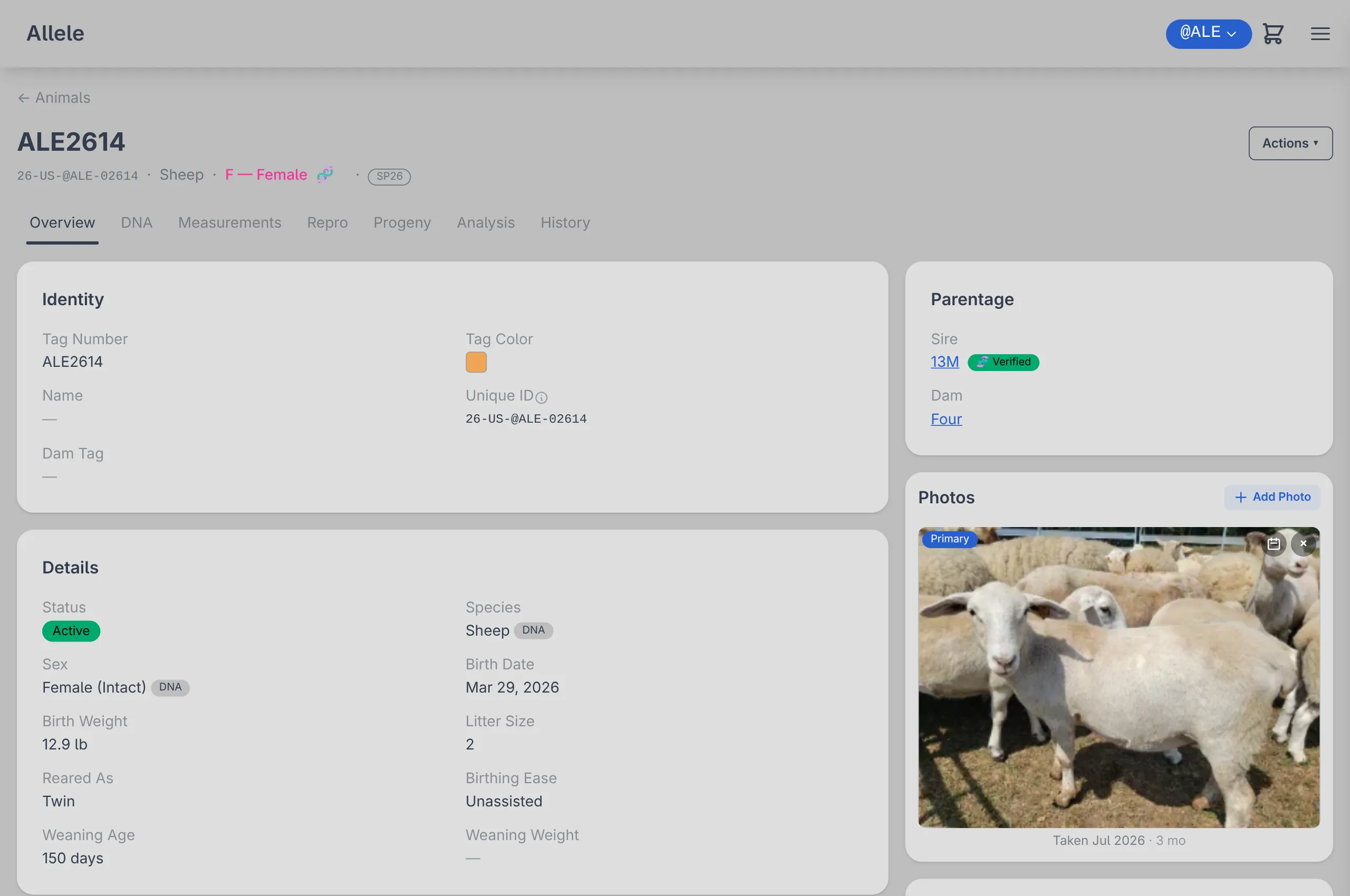This screenshot has height=896, width=1350.
Task: Click the Verified DNA badge next to sire
Action: point(1003,362)
